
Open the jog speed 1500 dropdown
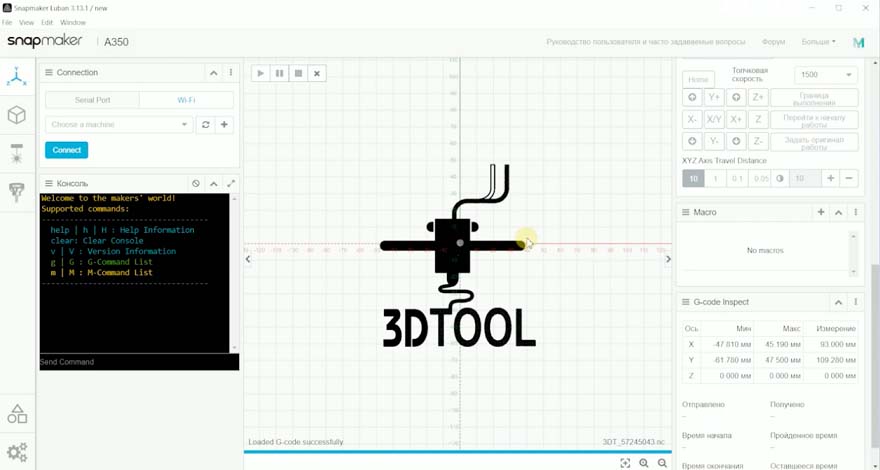826,75
